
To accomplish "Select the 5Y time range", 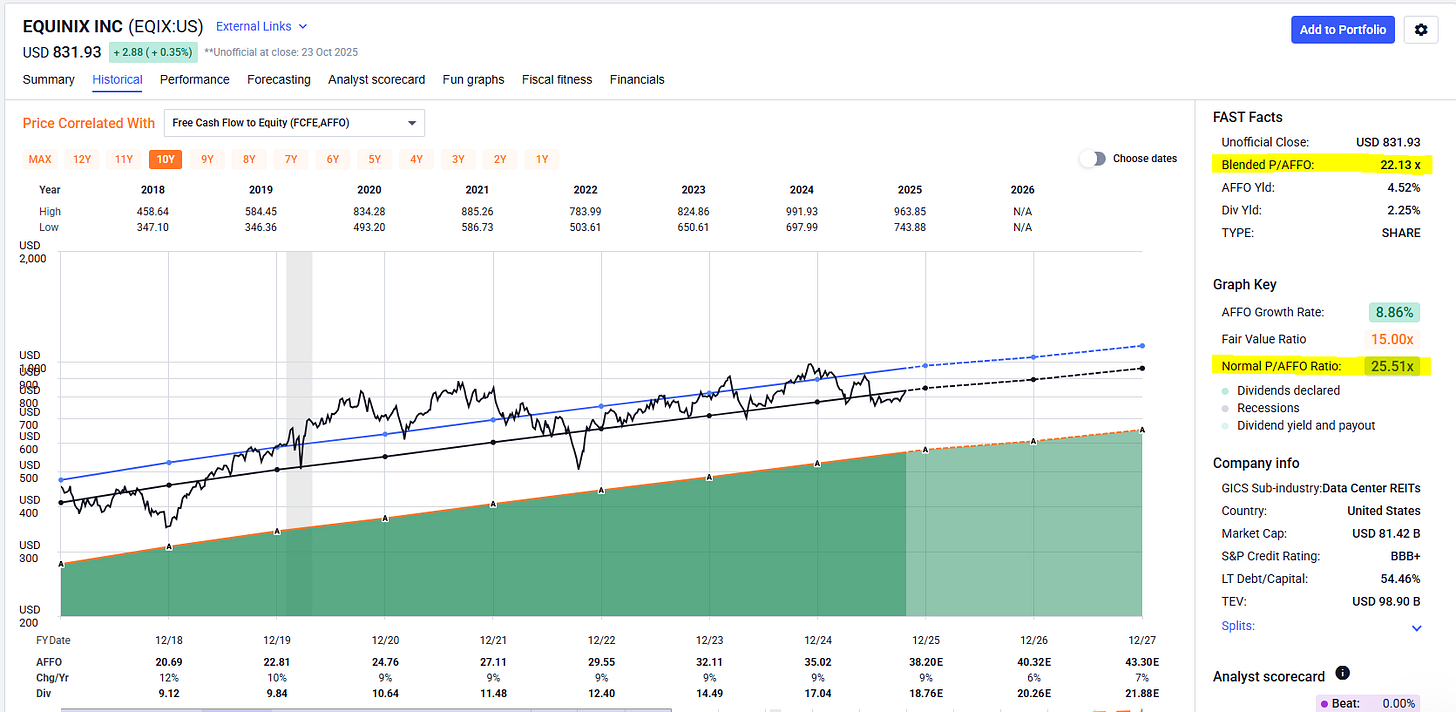I will pyautogui.click(x=375, y=159).
